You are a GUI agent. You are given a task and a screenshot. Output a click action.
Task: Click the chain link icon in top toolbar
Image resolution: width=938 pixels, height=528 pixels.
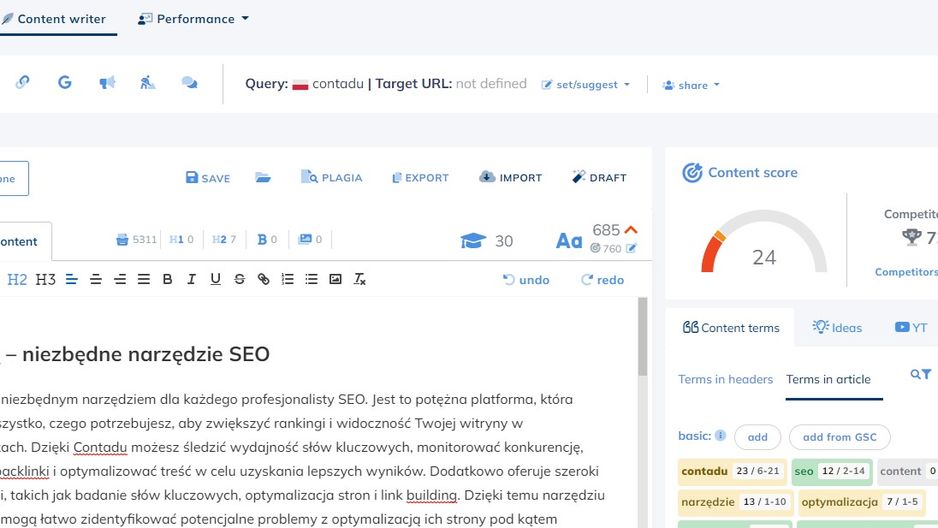[23, 83]
